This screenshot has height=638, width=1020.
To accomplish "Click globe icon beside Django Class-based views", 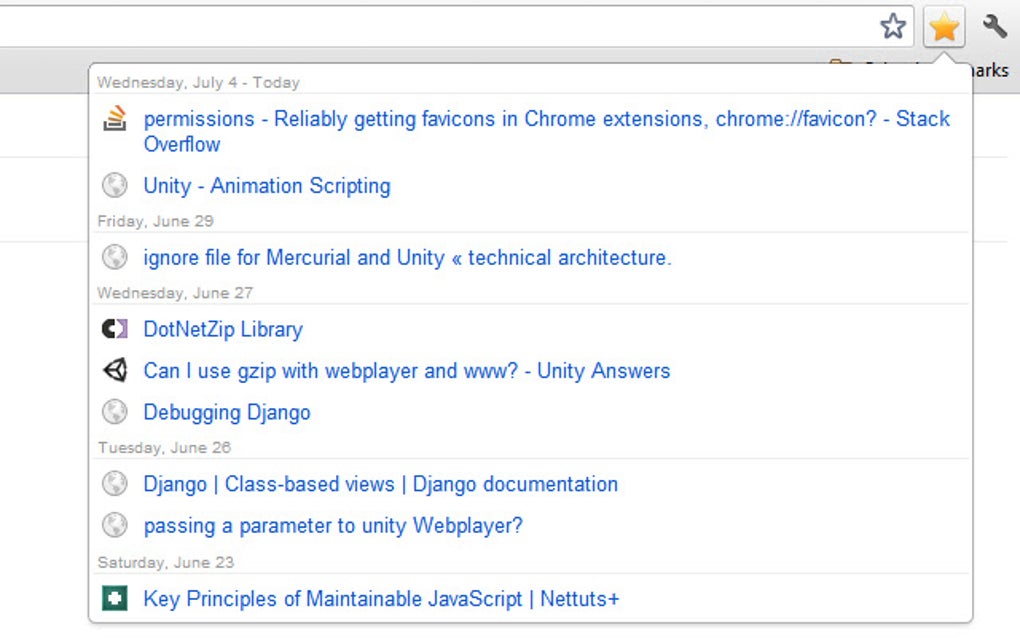I will pos(115,484).
